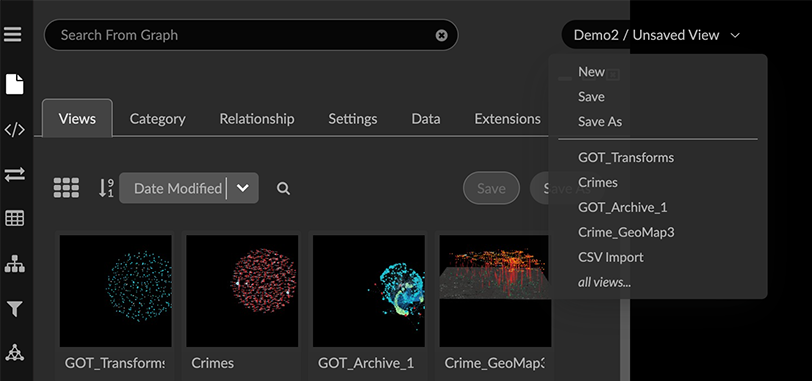Click the views search magnifier icon
Viewport: 812px width, 381px height.
283,188
